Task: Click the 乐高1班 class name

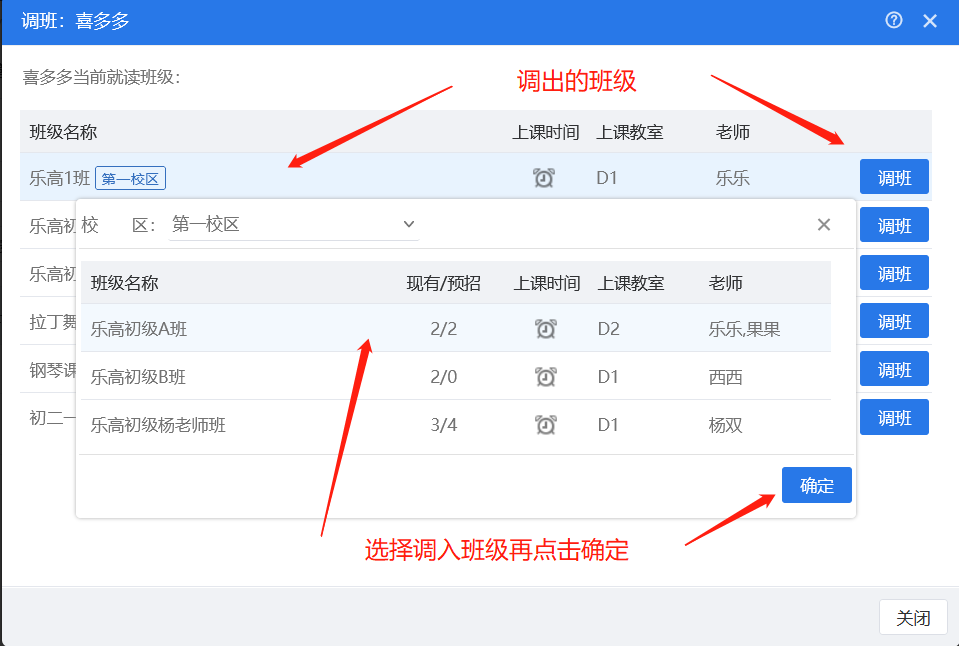Action: click(60, 178)
